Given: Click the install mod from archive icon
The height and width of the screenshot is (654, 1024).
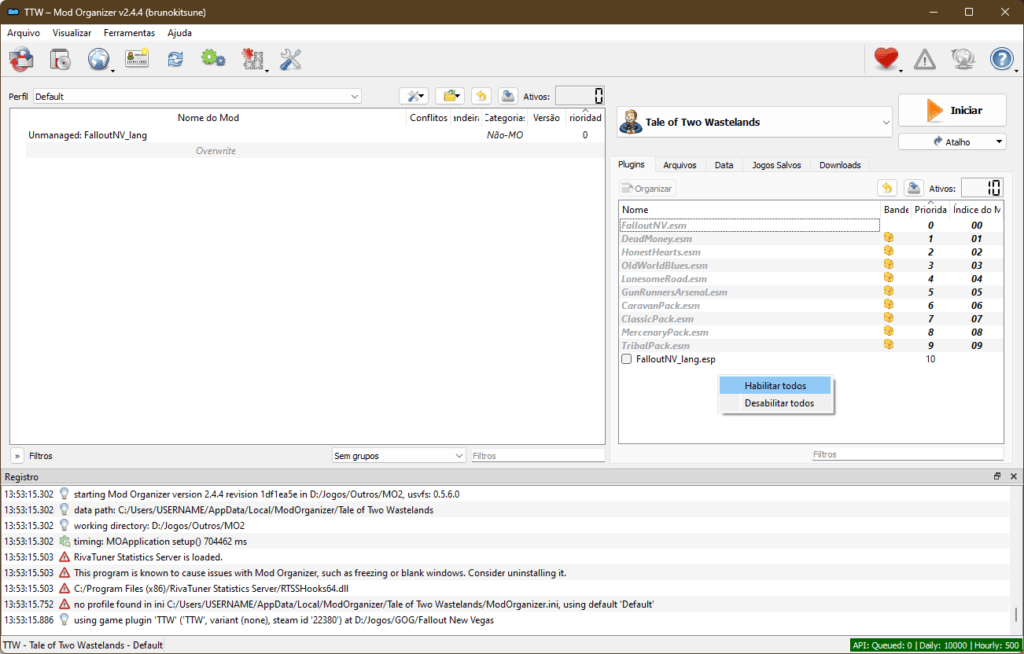Looking at the screenshot, I should tap(60, 60).
